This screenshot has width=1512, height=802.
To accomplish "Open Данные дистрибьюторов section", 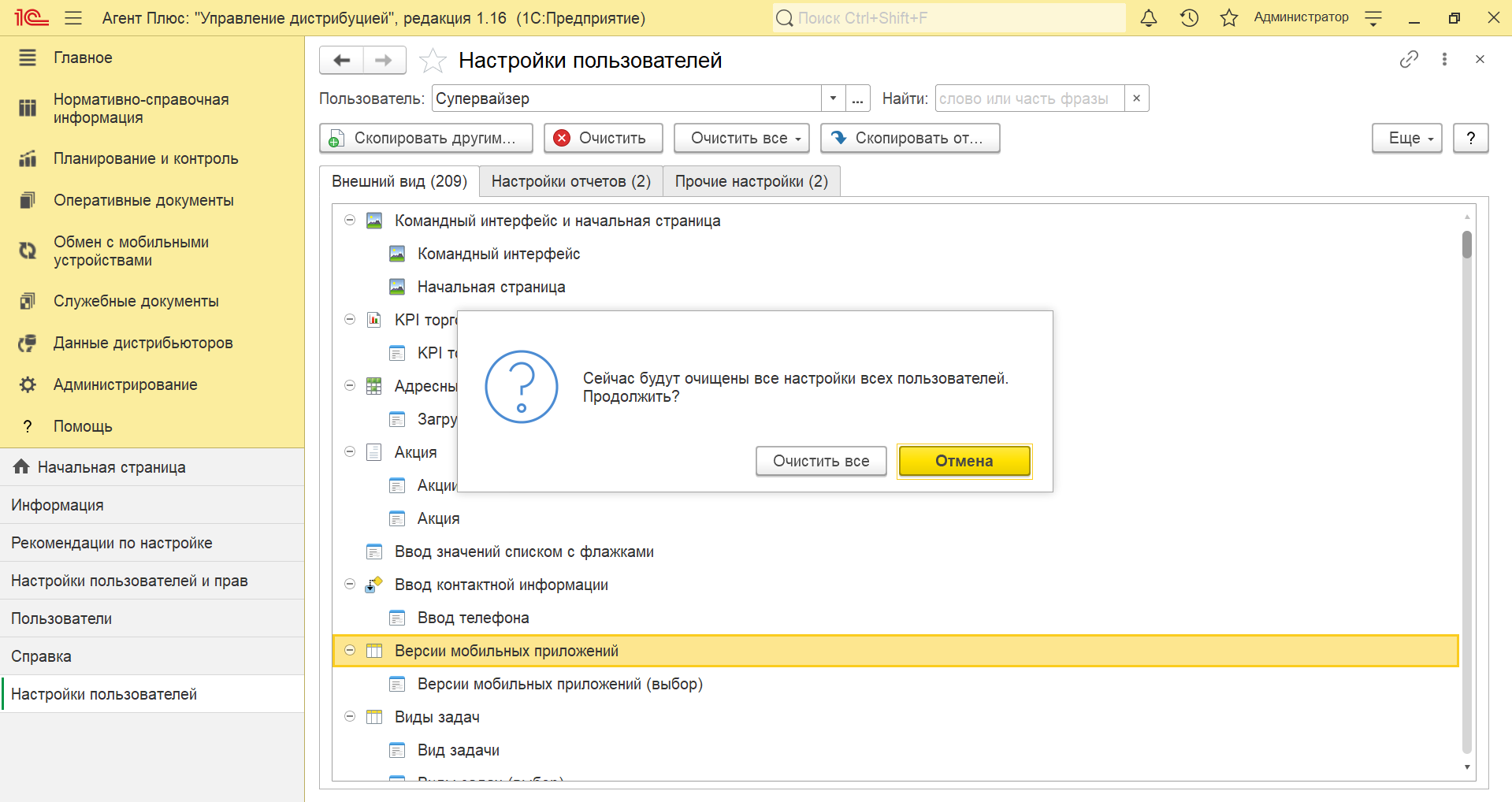I will 152,343.
